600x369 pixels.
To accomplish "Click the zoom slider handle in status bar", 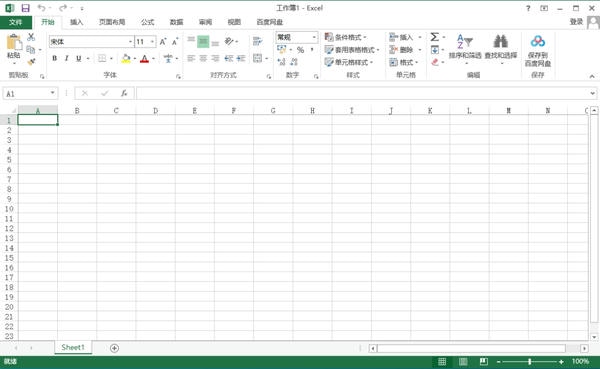I will [530, 361].
